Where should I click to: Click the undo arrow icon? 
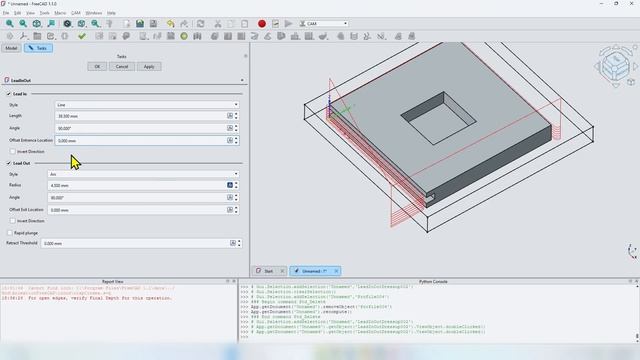[171, 24]
